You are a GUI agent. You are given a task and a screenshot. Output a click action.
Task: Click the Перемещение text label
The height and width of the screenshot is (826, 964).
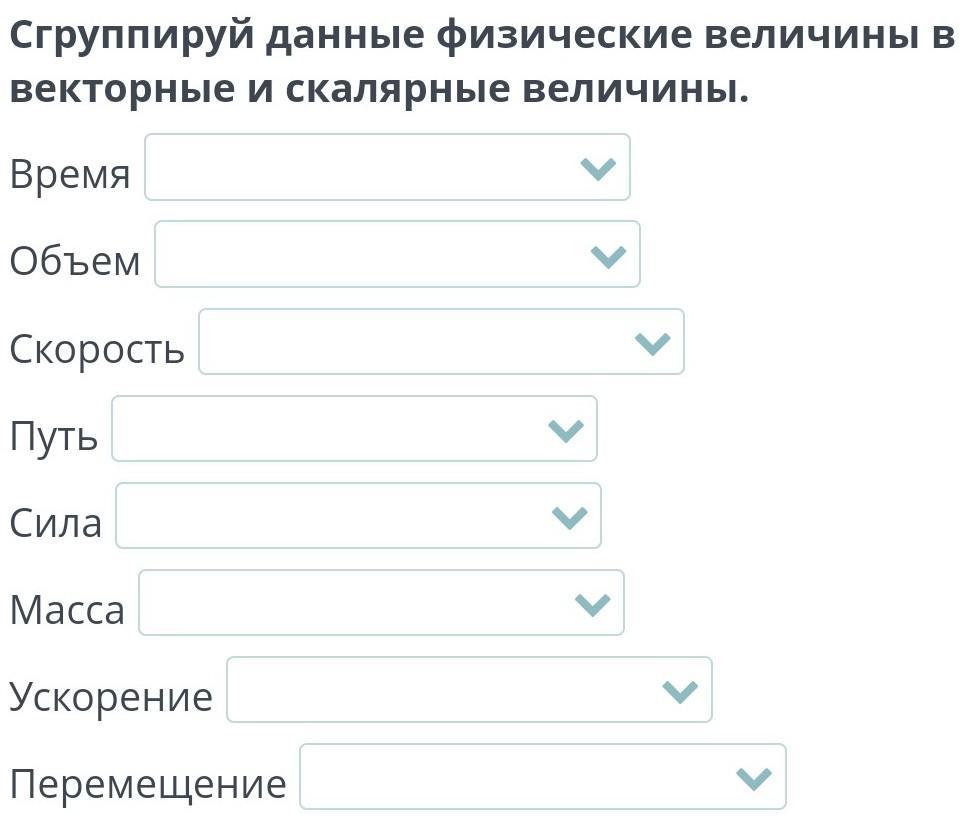pos(148,784)
